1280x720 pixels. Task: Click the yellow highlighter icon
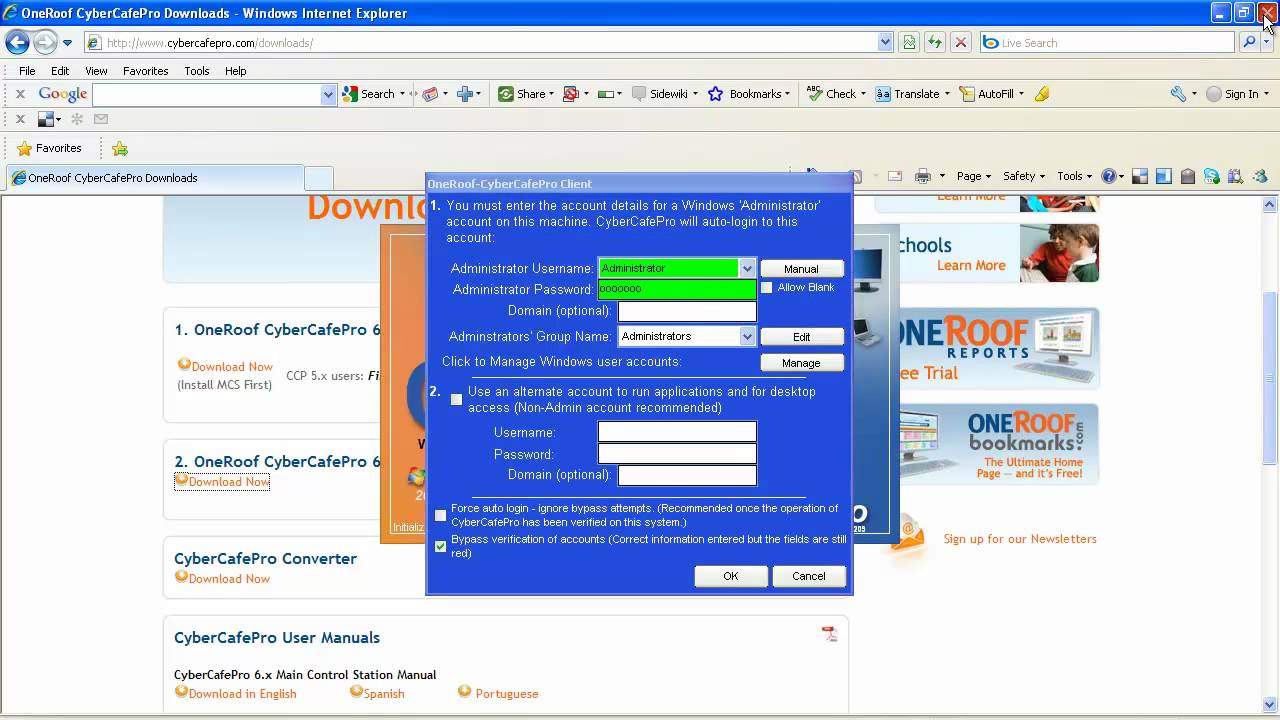coord(1042,94)
